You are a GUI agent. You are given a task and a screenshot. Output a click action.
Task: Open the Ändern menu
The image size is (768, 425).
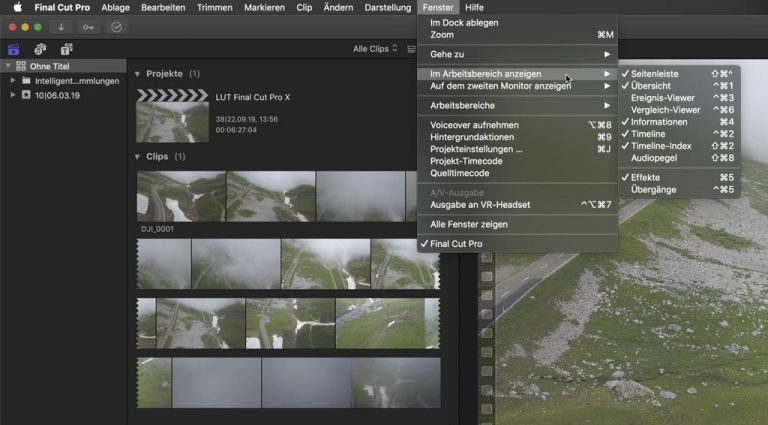[x=338, y=7]
